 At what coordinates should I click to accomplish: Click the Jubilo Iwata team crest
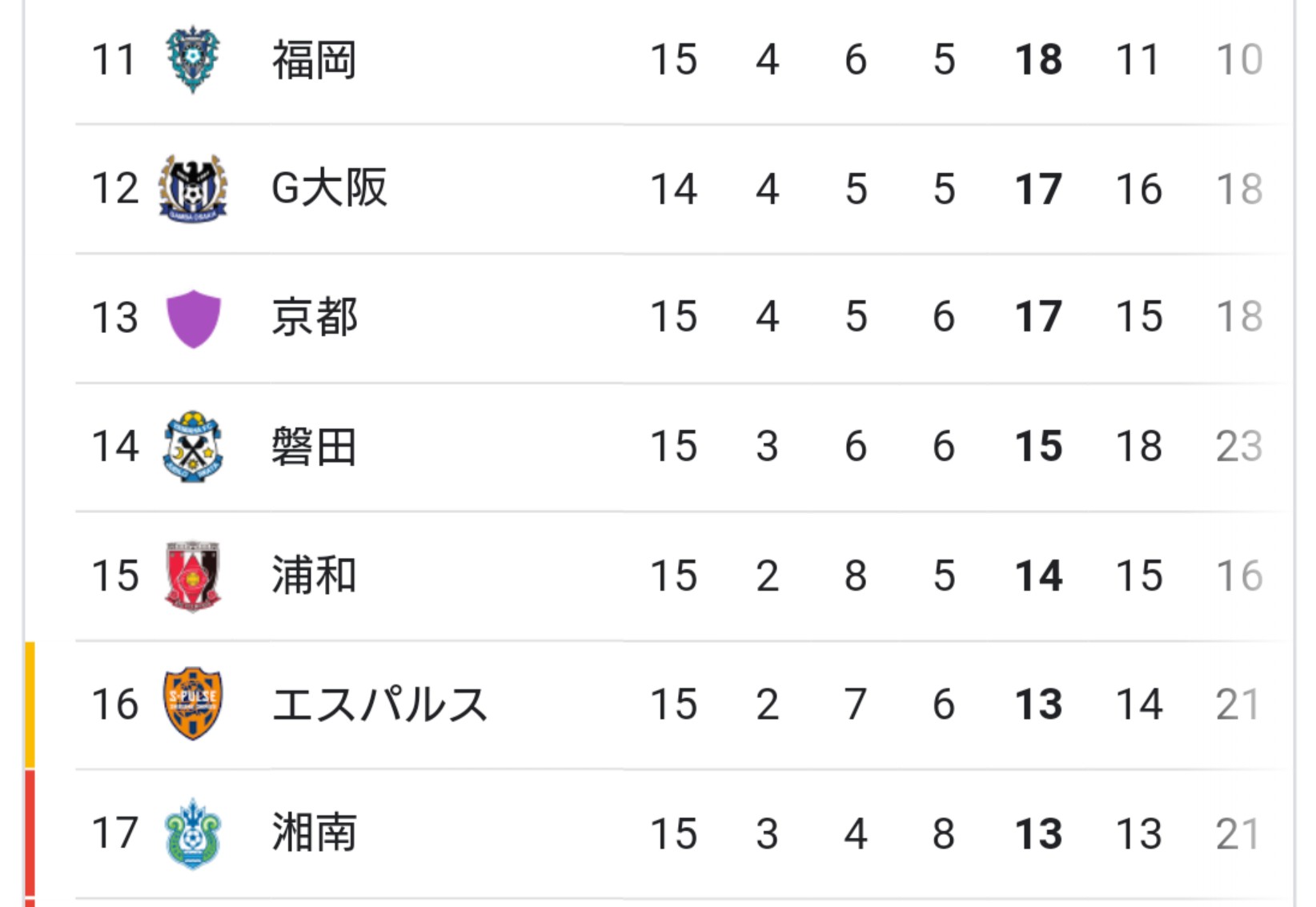tap(193, 447)
